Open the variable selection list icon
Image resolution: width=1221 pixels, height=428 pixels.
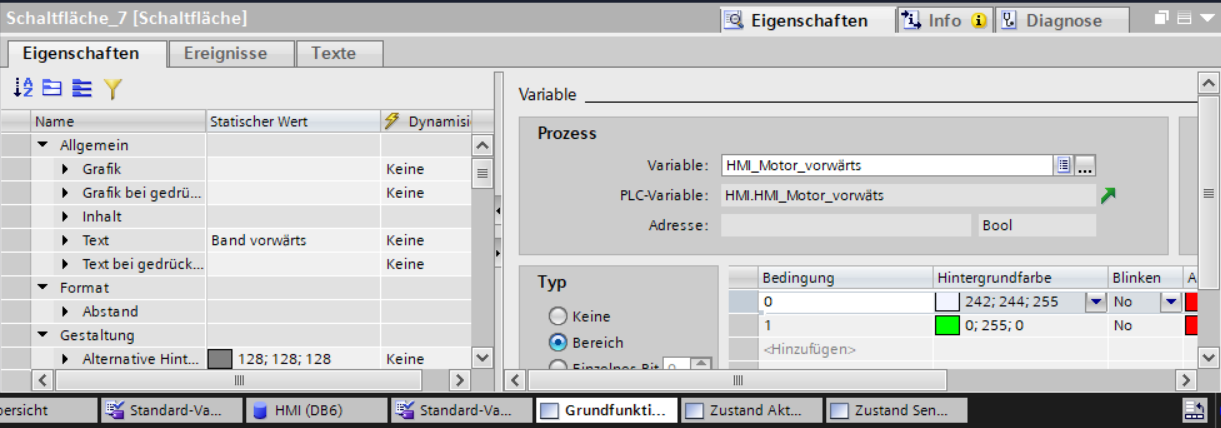[x=1064, y=166]
